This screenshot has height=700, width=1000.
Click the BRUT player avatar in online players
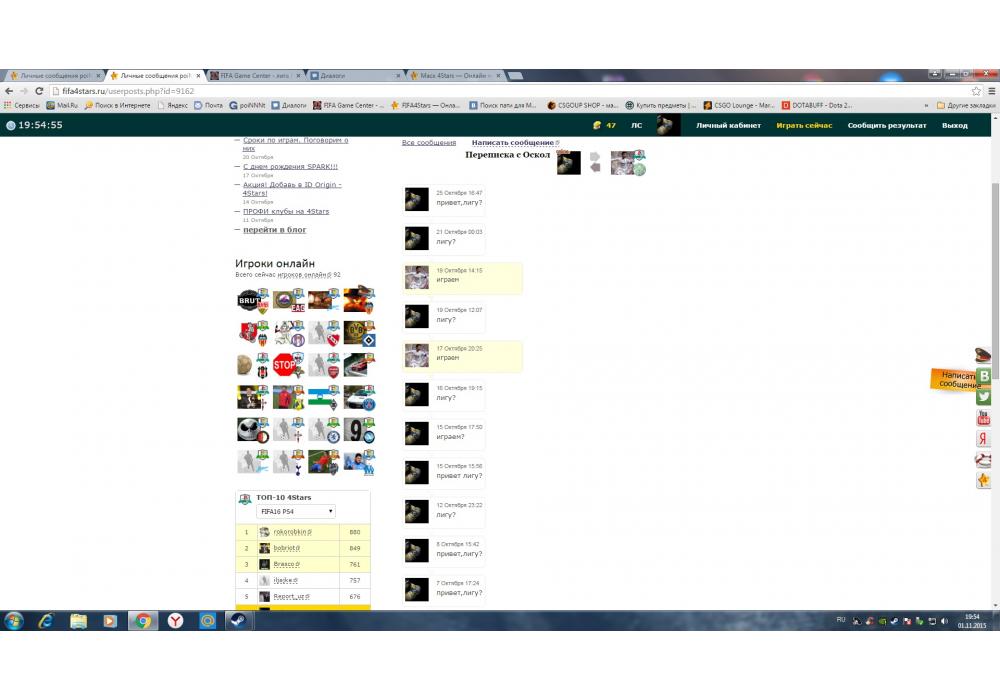pyautogui.click(x=249, y=299)
